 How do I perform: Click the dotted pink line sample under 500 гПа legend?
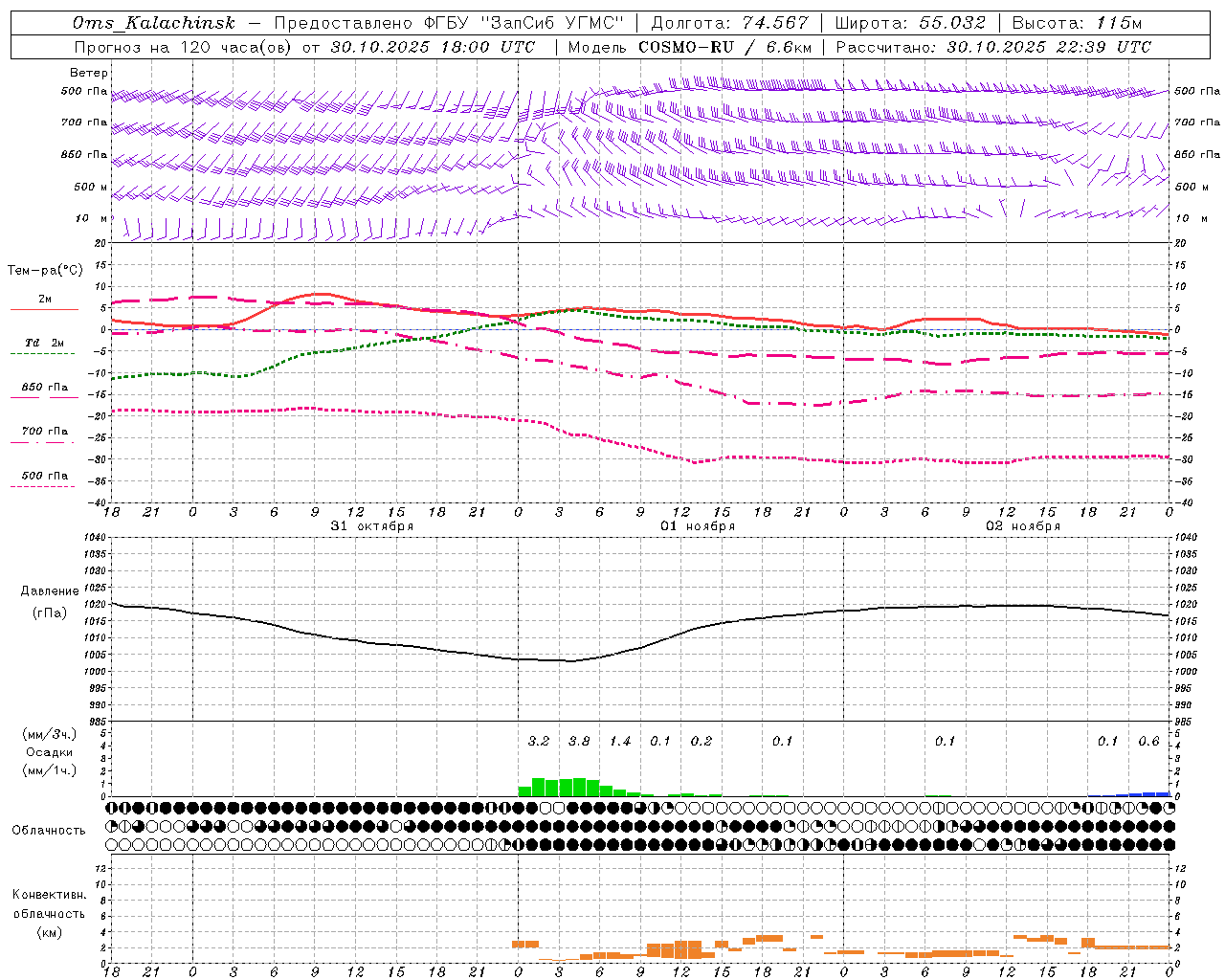(x=42, y=487)
